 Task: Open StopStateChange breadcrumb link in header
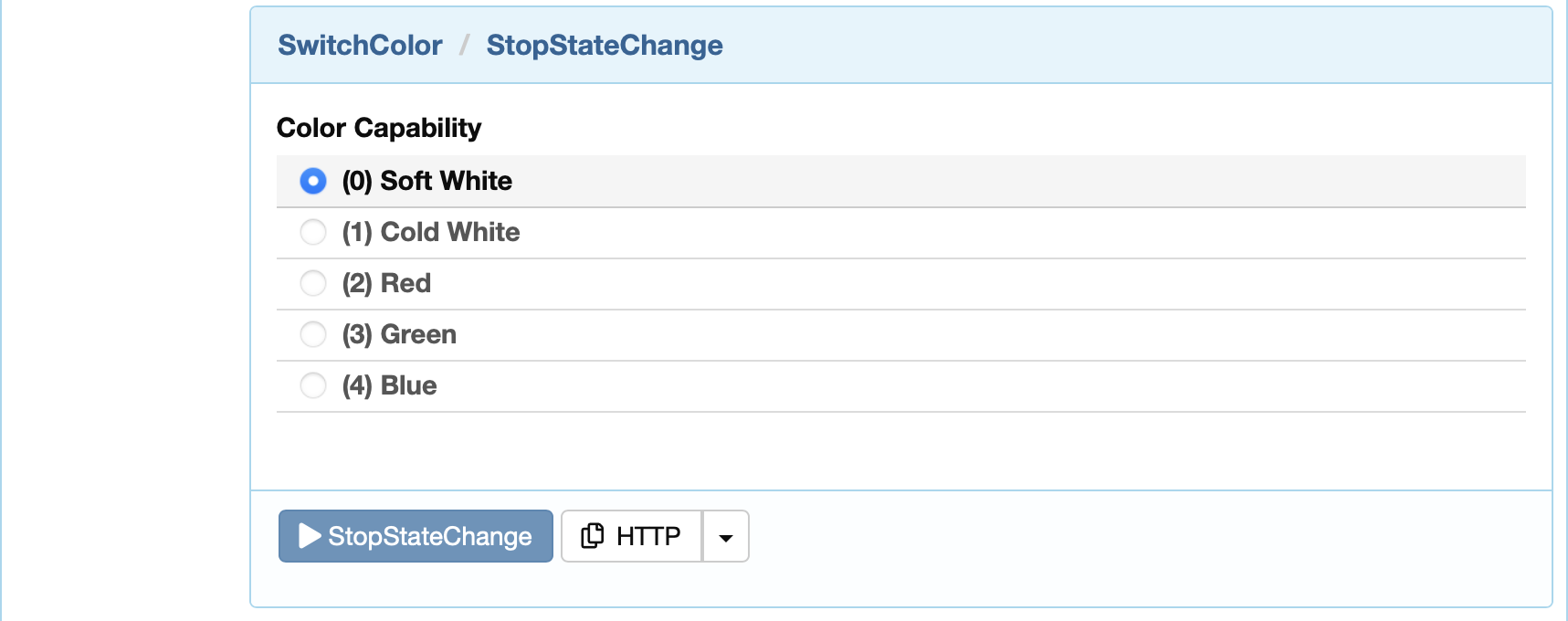click(x=605, y=45)
